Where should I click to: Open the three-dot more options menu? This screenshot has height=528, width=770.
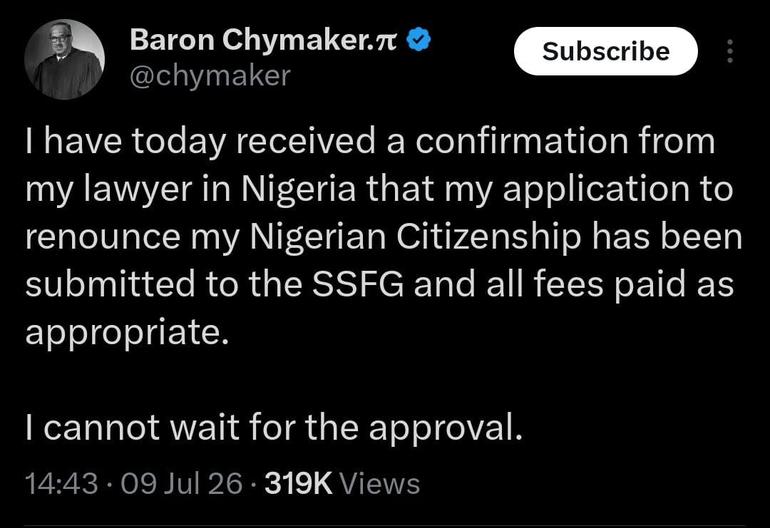coord(730,51)
